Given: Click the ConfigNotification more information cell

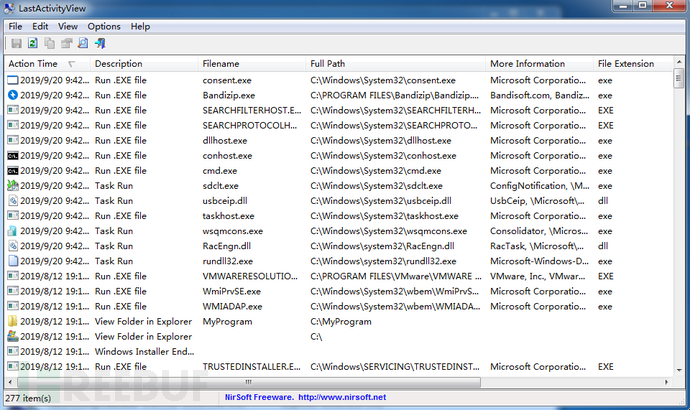Looking at the screenshot, I should tap(540, 186).
